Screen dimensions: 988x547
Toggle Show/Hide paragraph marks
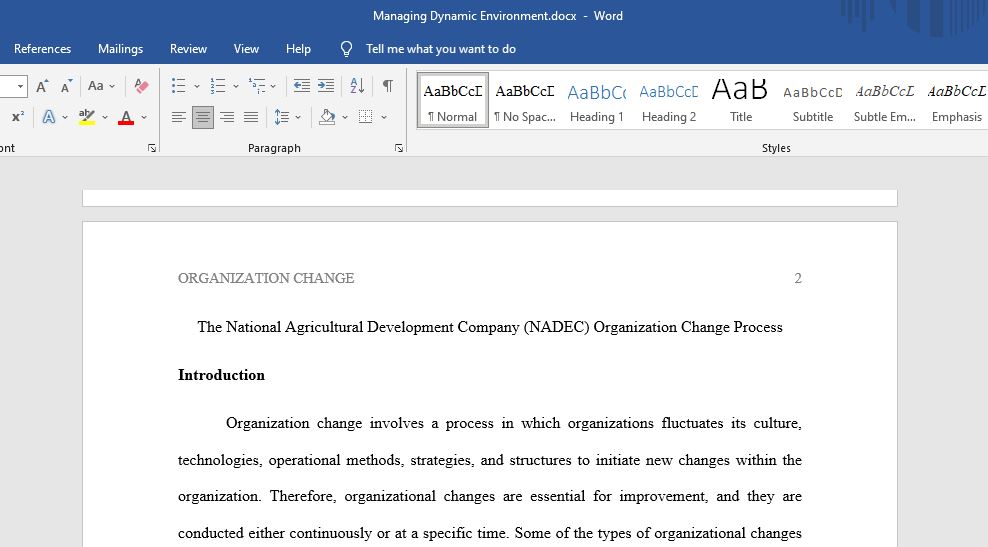click(388, 86)
